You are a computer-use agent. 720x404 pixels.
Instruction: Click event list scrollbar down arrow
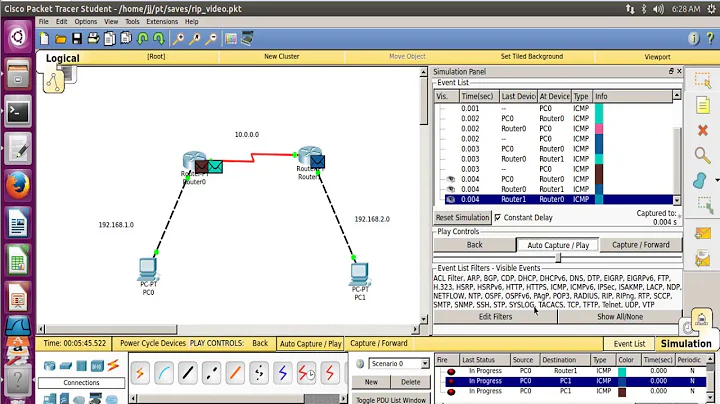click(676, 200)
